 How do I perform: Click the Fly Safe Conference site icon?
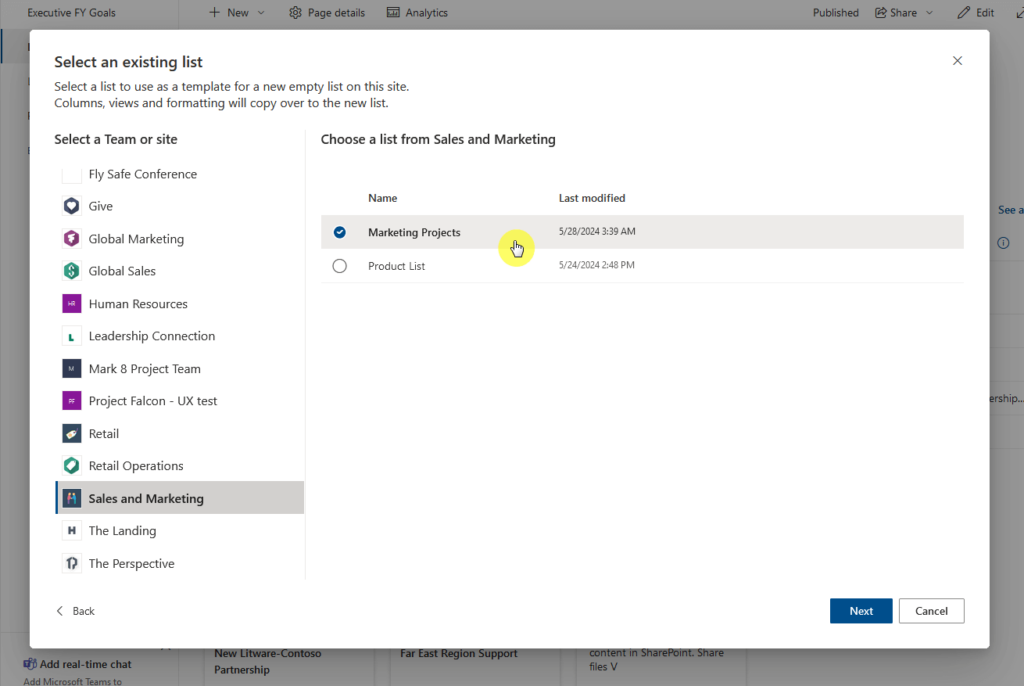71,174
